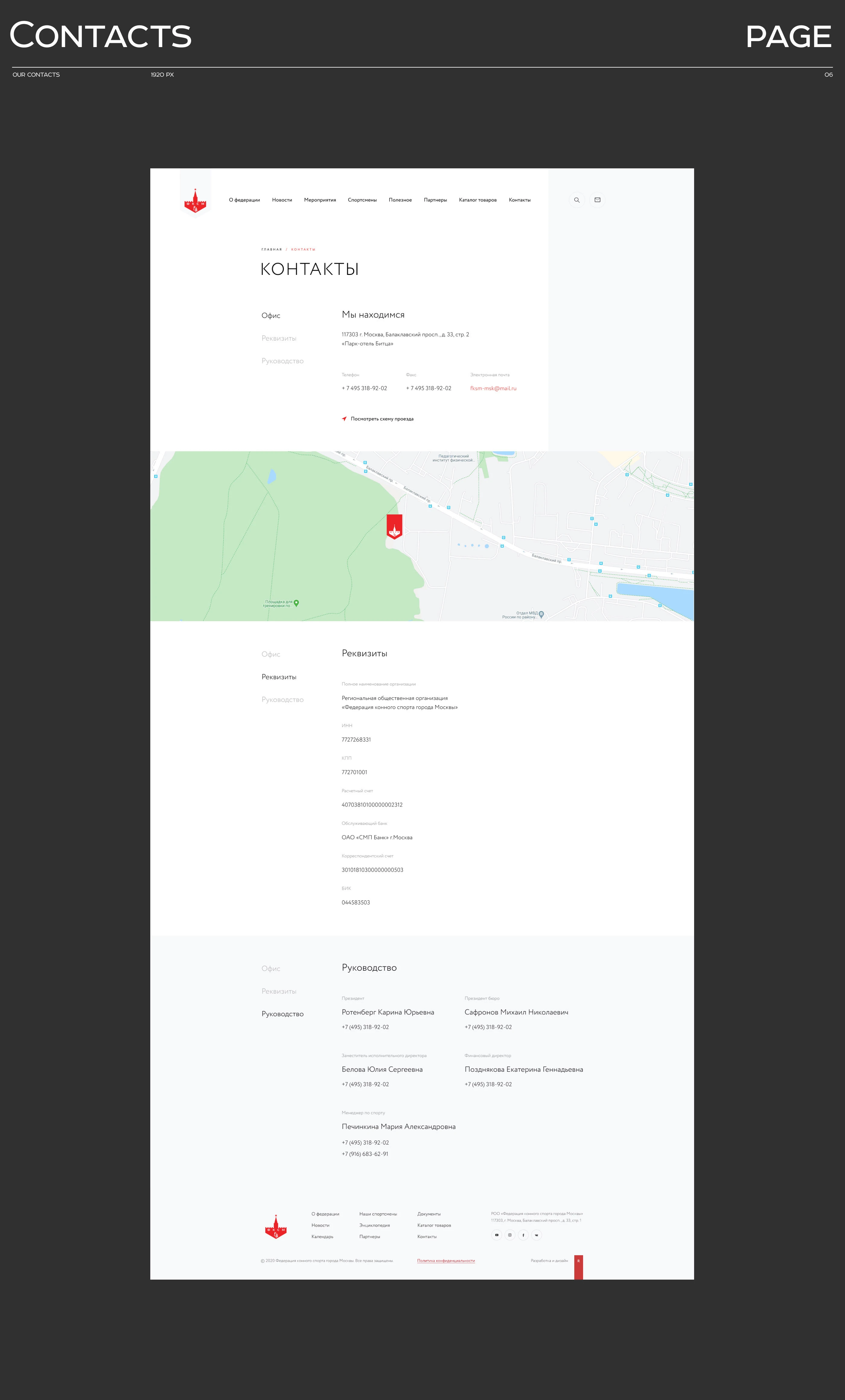
Task: Switch to Реквизиты tab beside Мы находимся
Action: pyautogui.click(x=279, y=339)
